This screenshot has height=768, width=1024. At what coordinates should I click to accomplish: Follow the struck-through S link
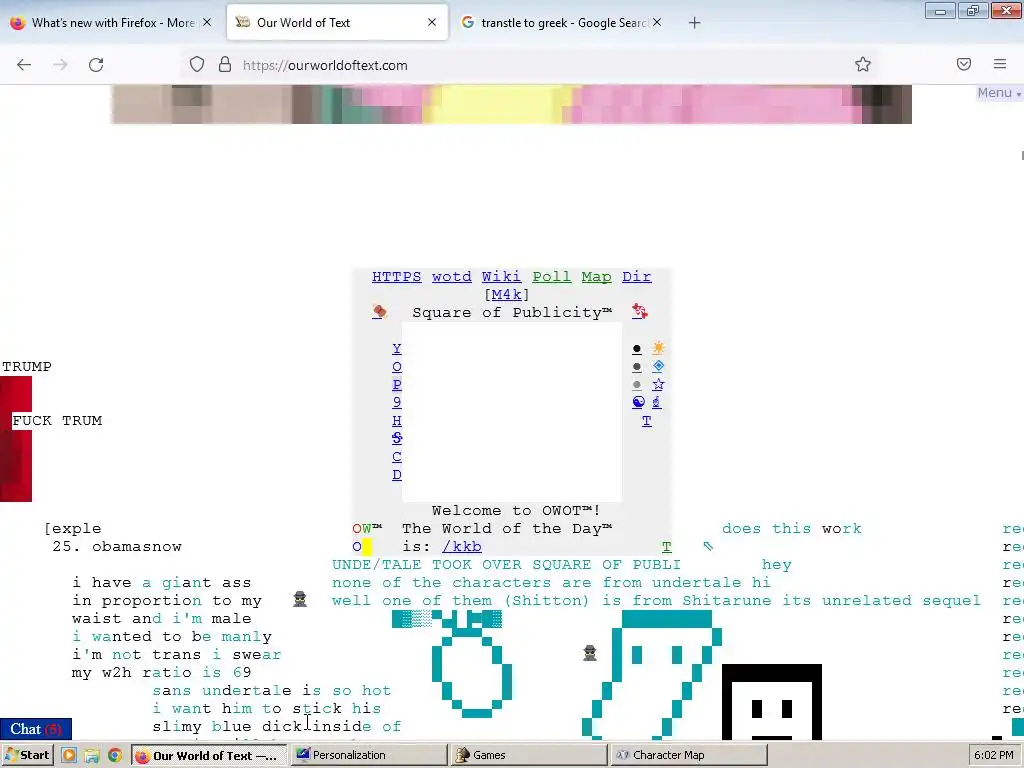397,438
